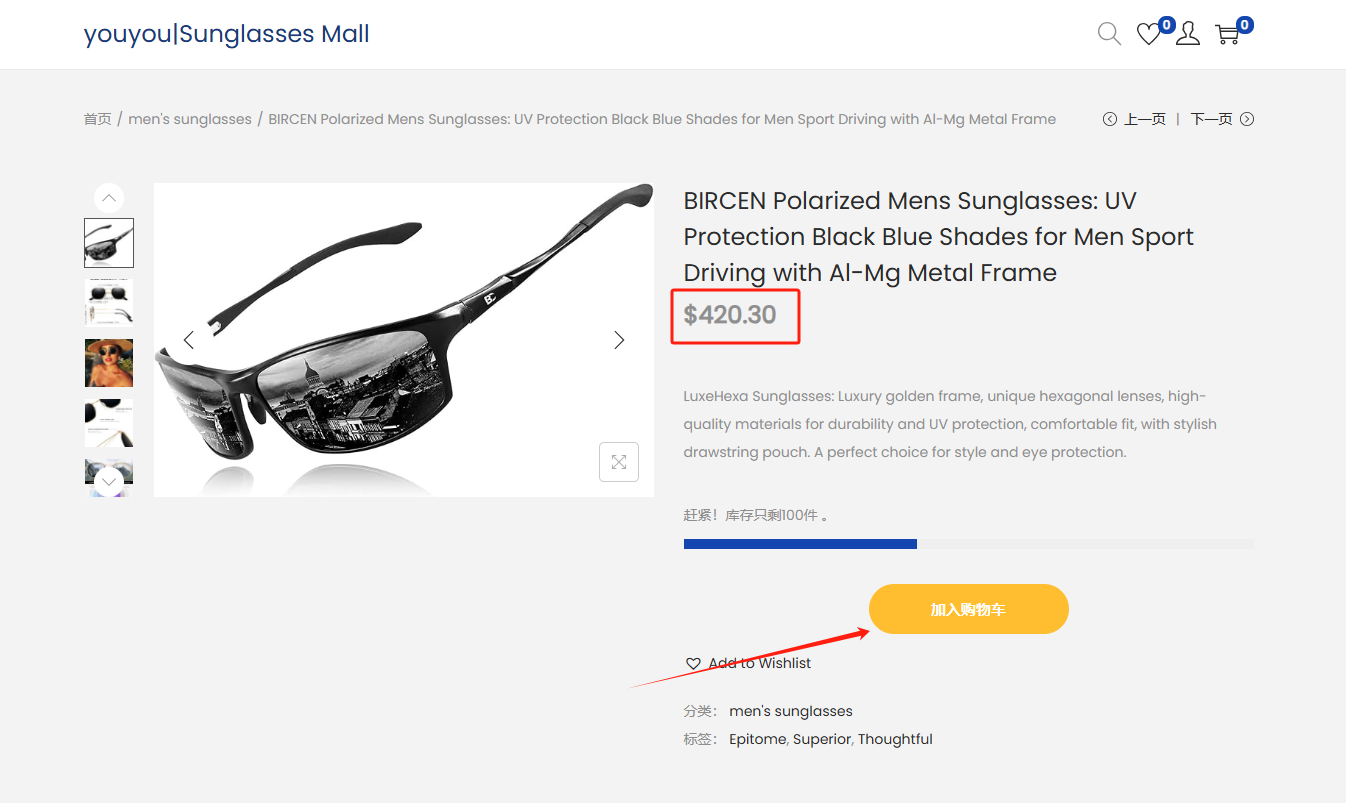Open the search magnifier icon

pyautogui.click(x=1109, y=34)
